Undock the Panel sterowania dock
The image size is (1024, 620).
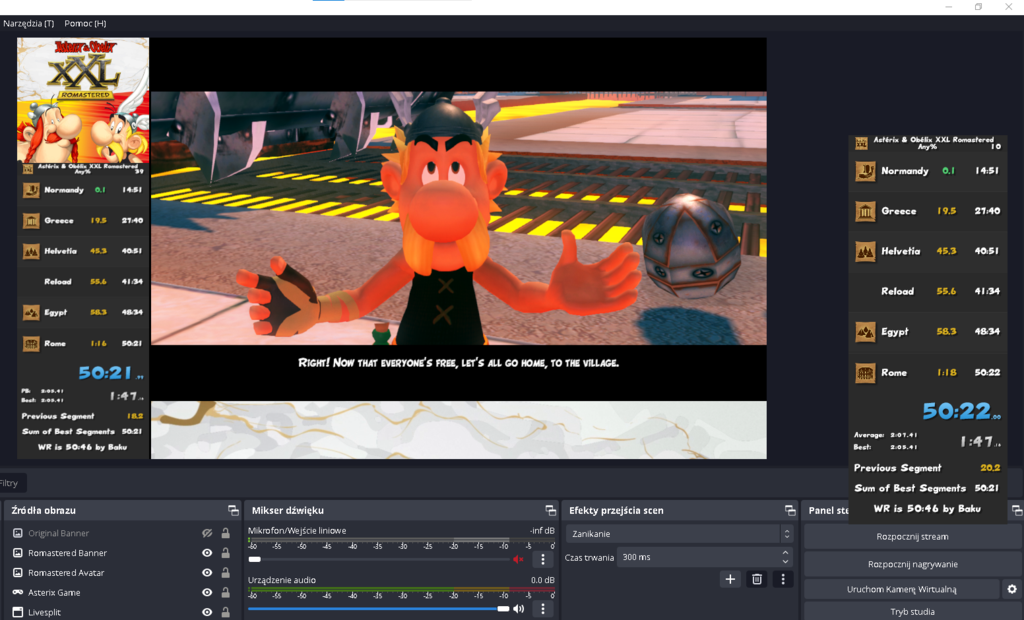[1017, 510]
